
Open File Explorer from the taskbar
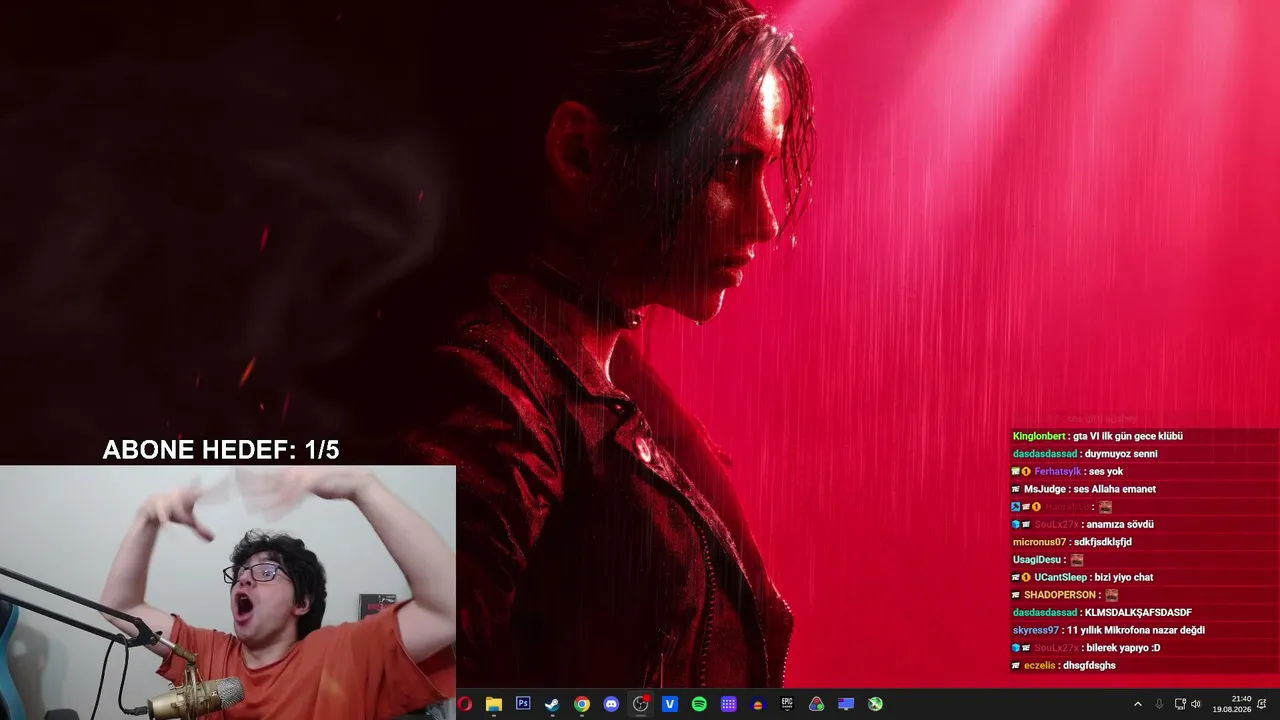(493, 704)
